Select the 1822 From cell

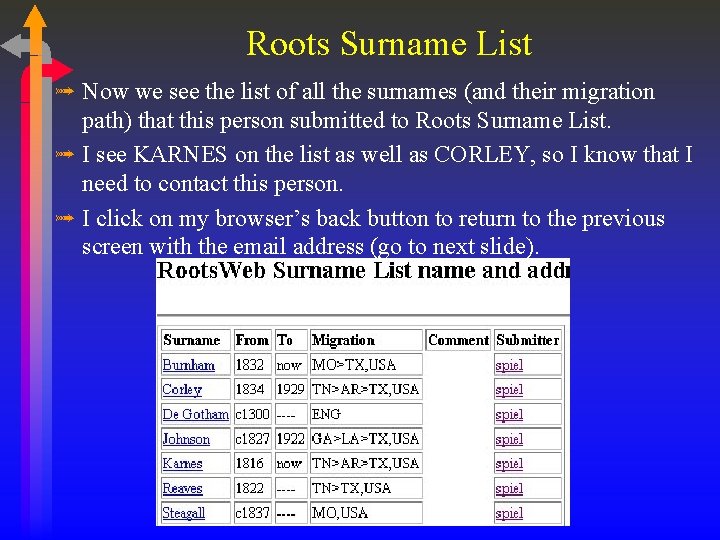coord(253,488)
